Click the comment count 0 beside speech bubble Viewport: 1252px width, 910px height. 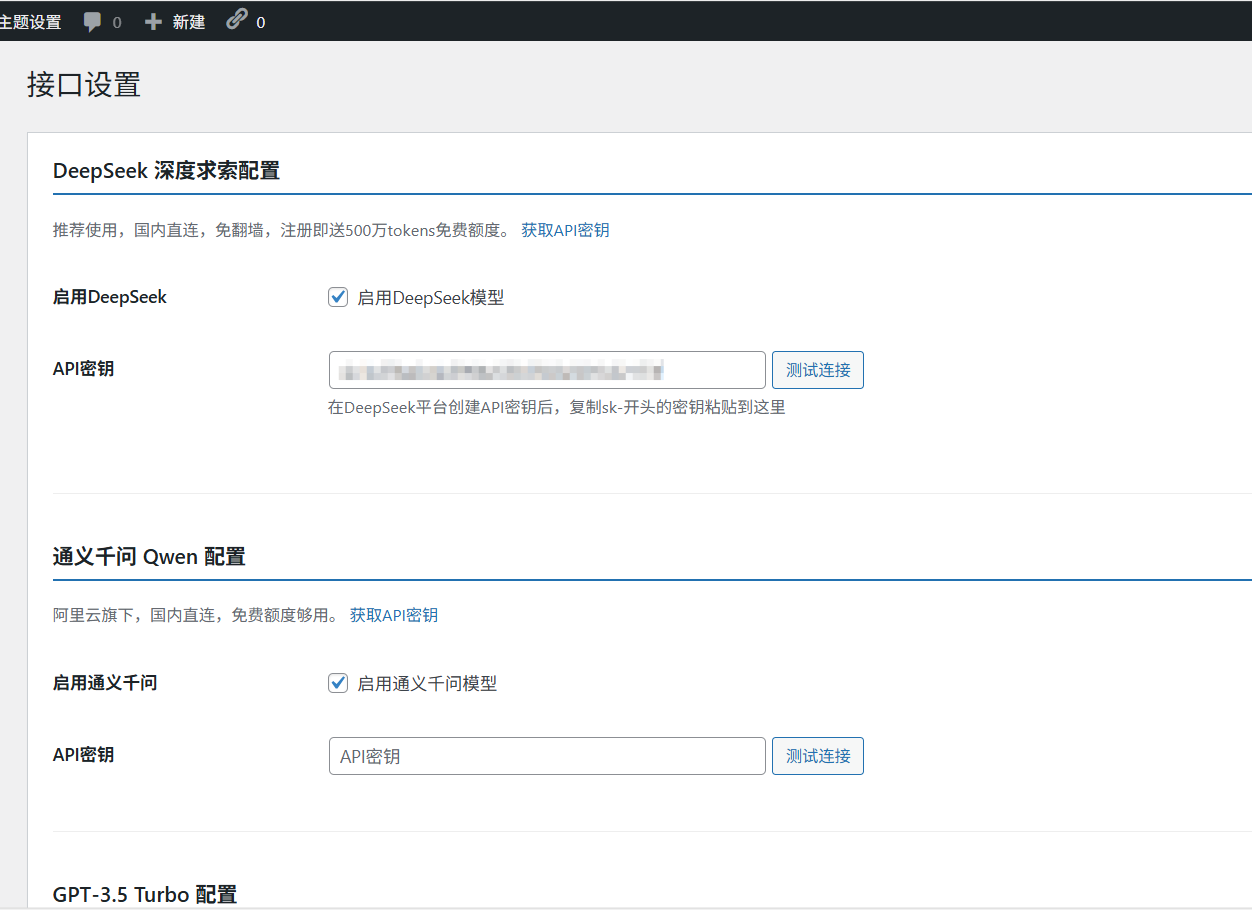(x=117, y=22)
